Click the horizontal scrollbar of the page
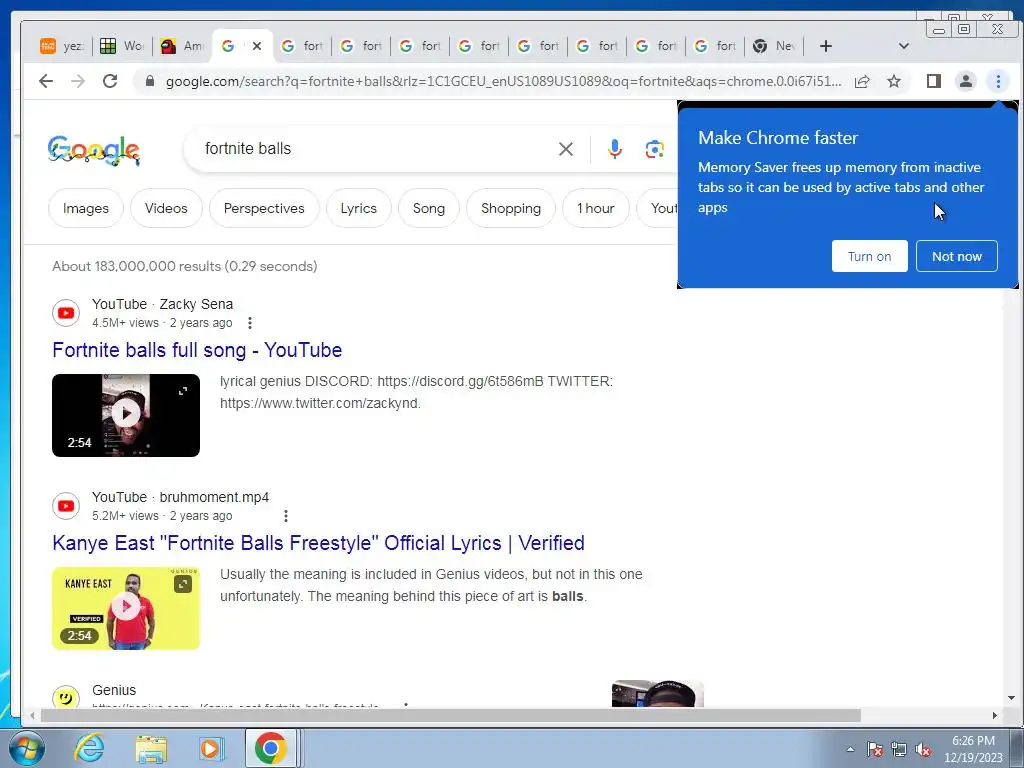The image size is (1024, 768). pyautogui.click(x=451, y=716)
